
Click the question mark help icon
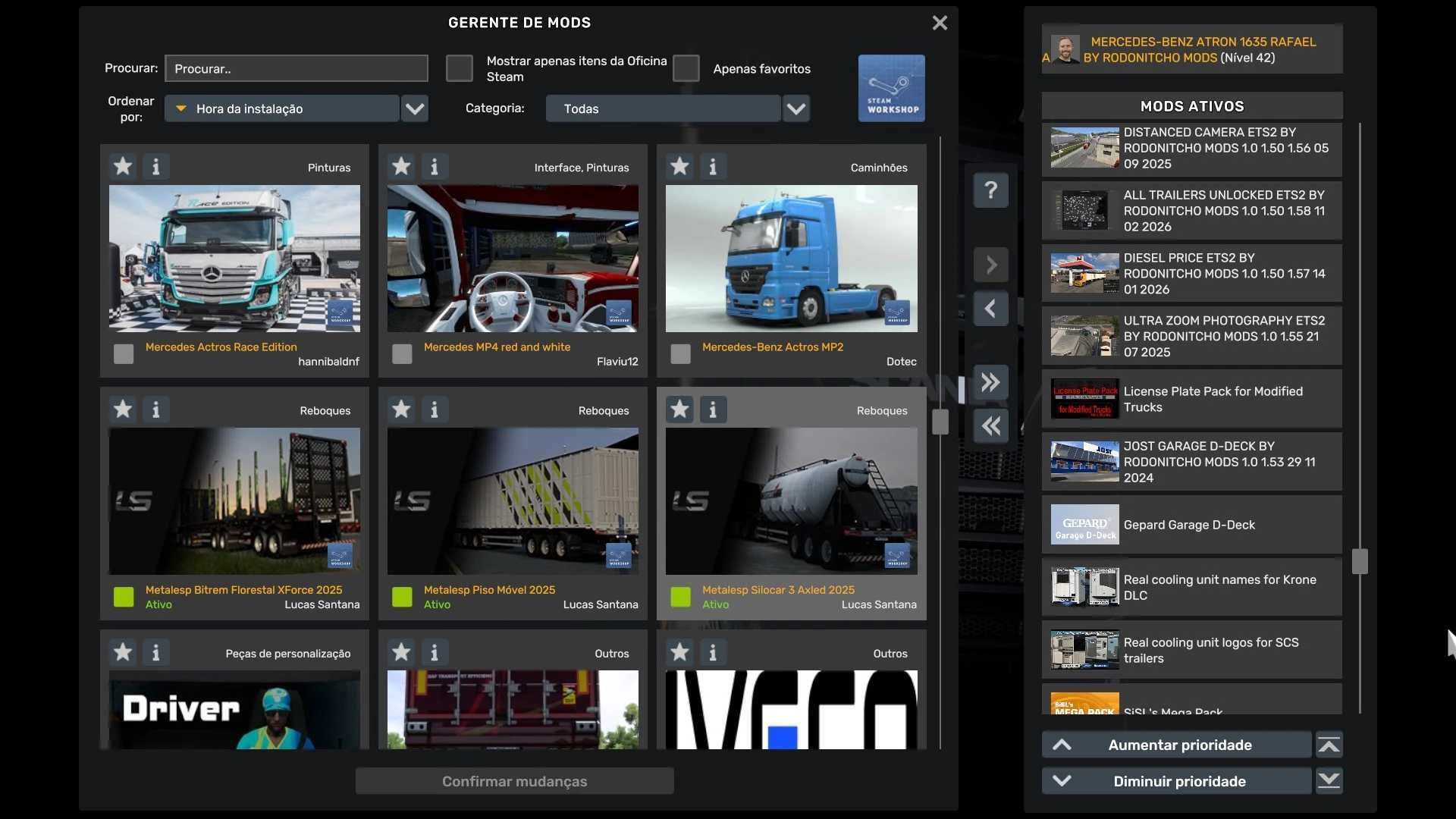tap(990, 190)
